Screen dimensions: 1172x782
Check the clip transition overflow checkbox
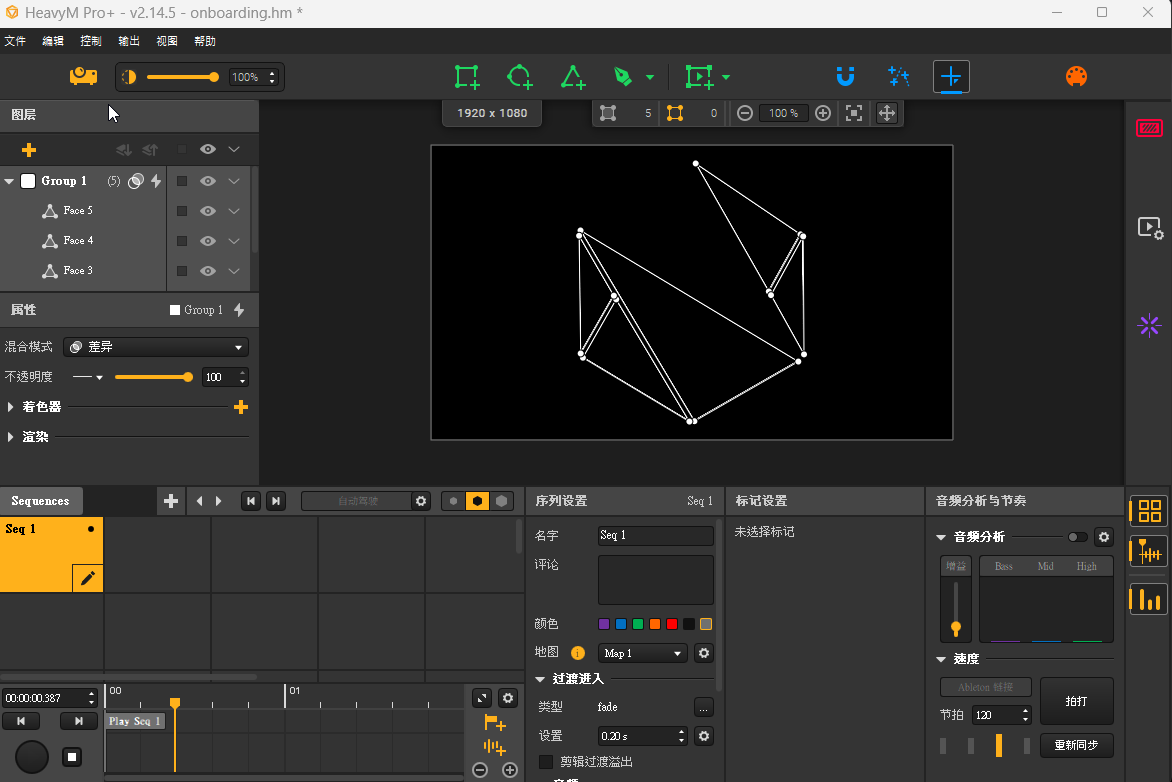coord(546,762)
